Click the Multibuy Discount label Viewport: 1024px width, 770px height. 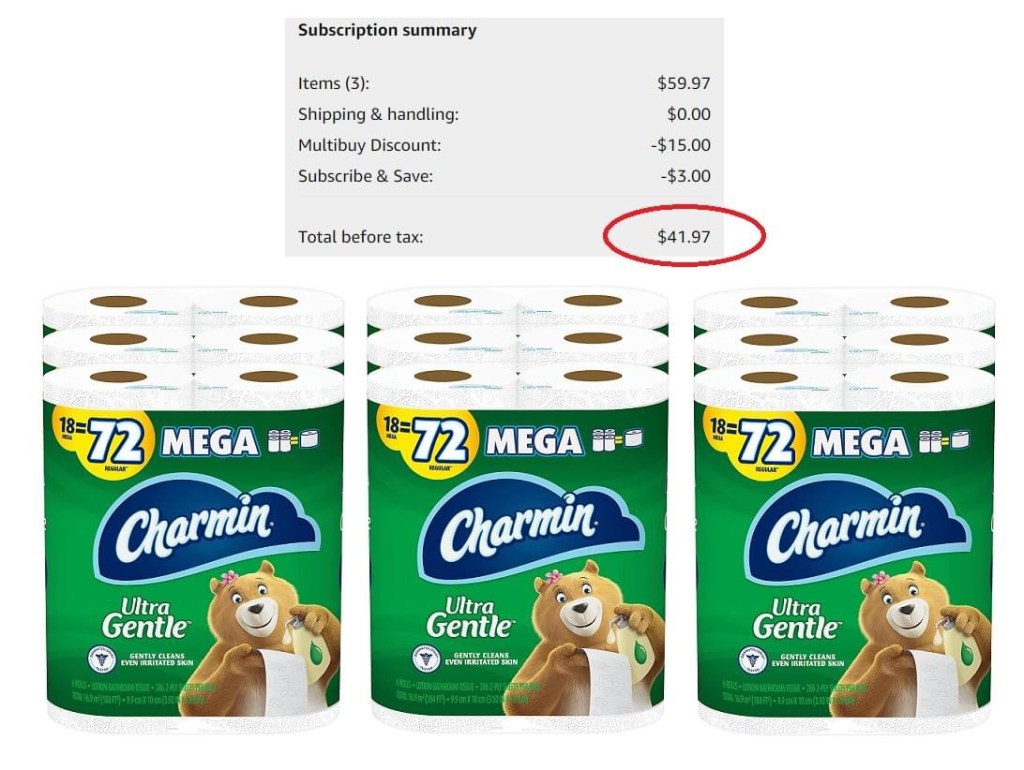click(x=370, y=145)
